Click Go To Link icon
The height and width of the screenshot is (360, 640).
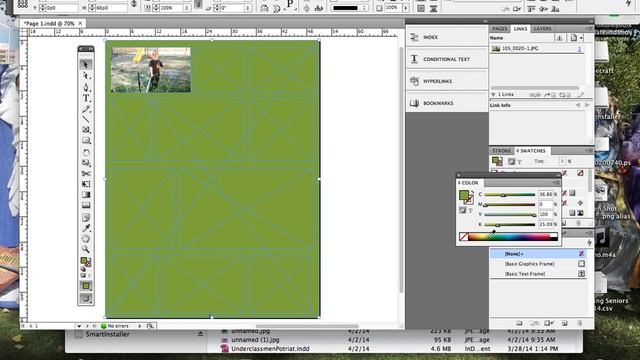pos(550,95)
